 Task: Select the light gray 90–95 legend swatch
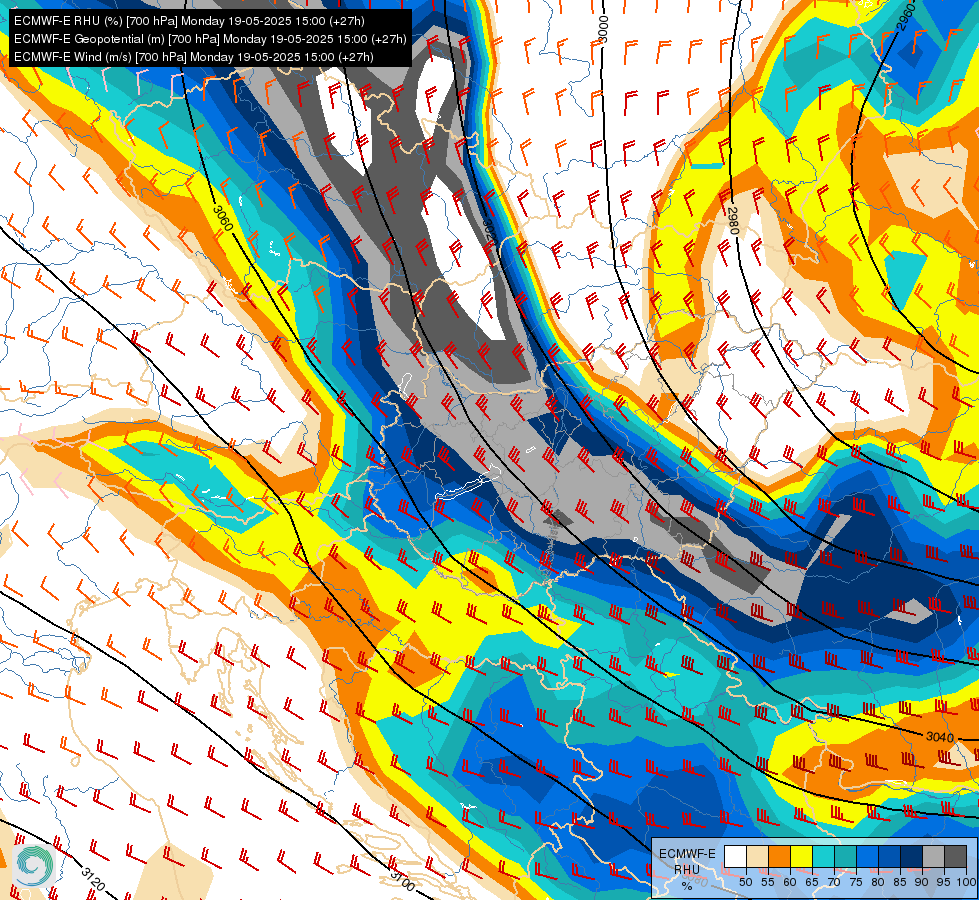[934, 856]
